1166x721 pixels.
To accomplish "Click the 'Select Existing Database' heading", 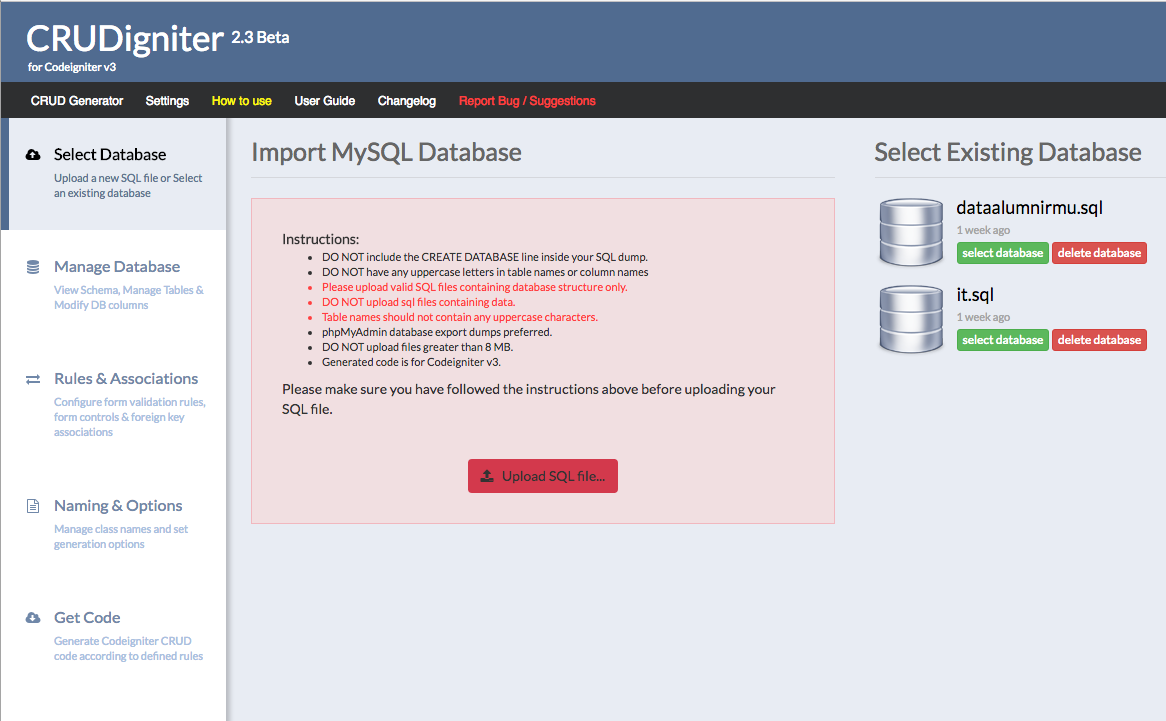I will coord(1008,152).
